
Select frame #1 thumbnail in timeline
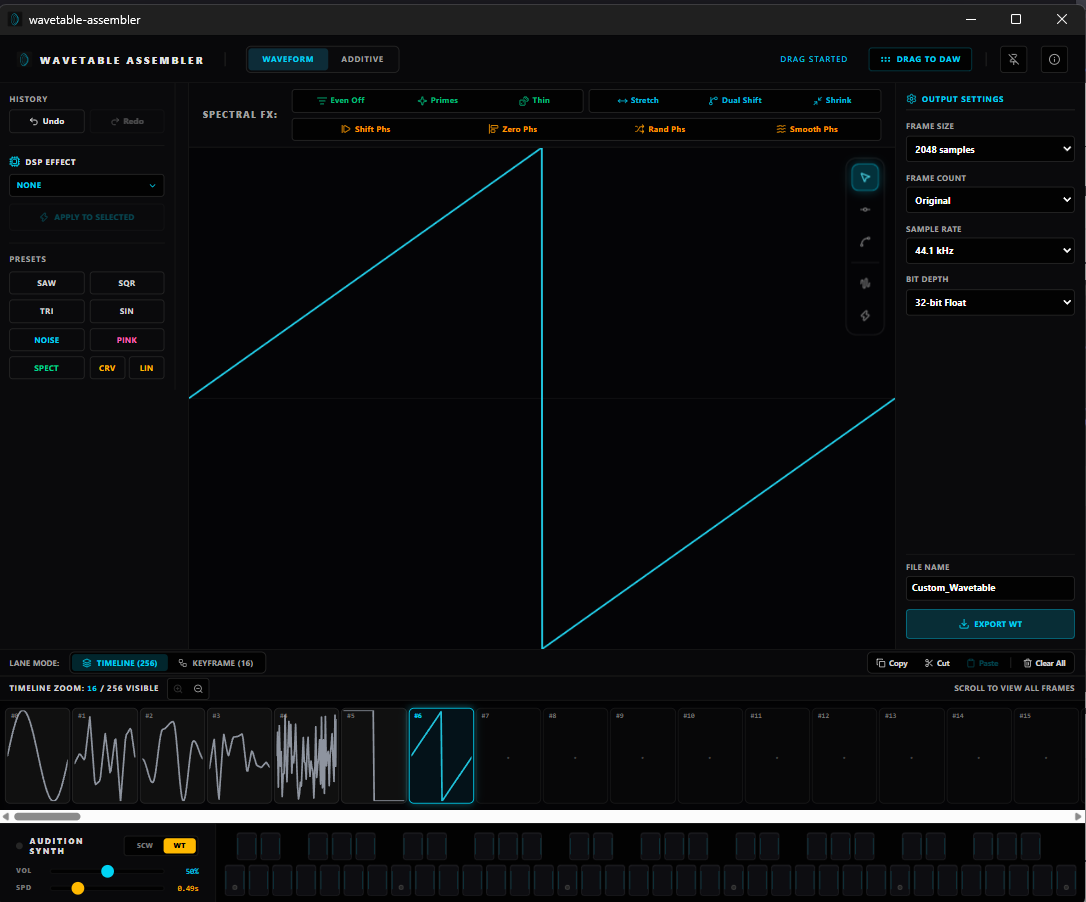(x=105, y=756)
